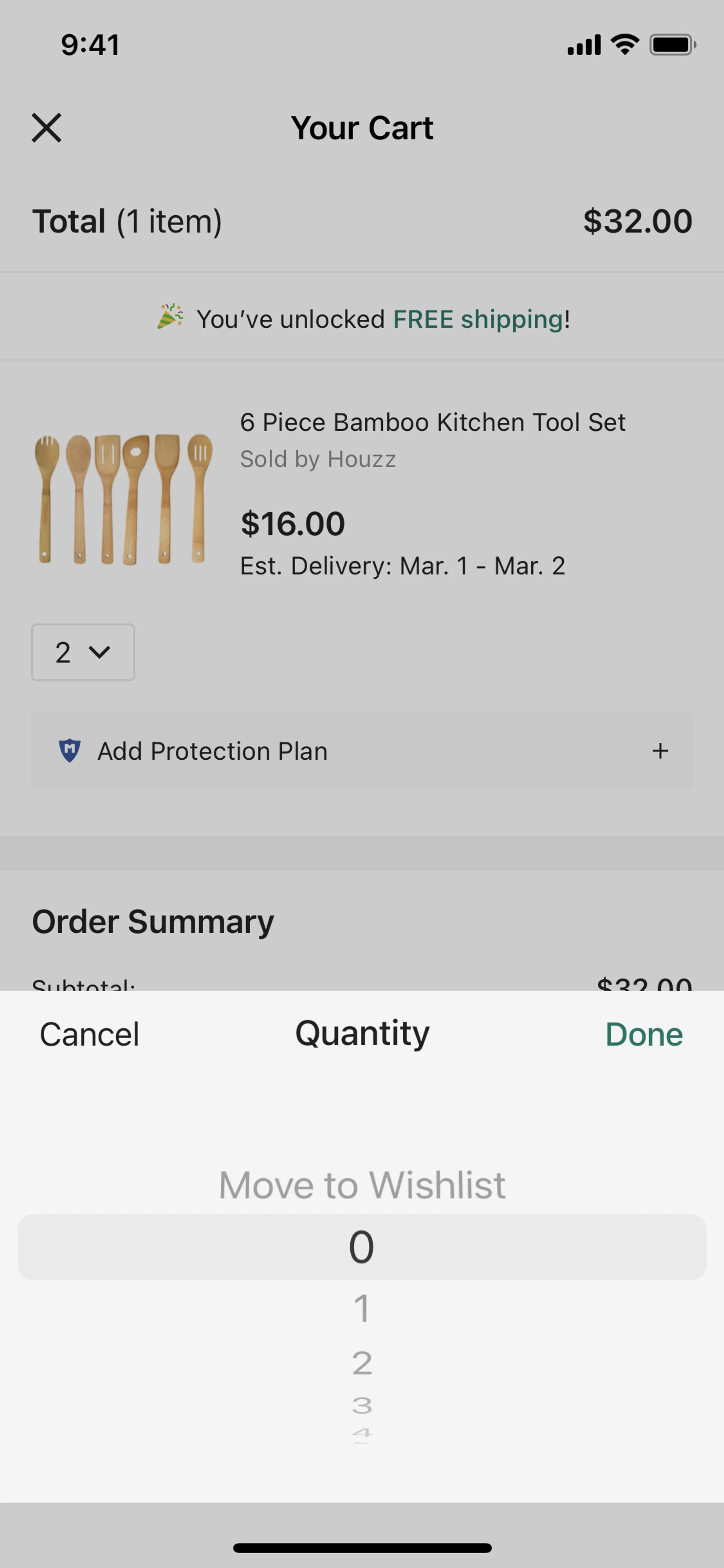Close the cart with the X icon

click(46, 128)
